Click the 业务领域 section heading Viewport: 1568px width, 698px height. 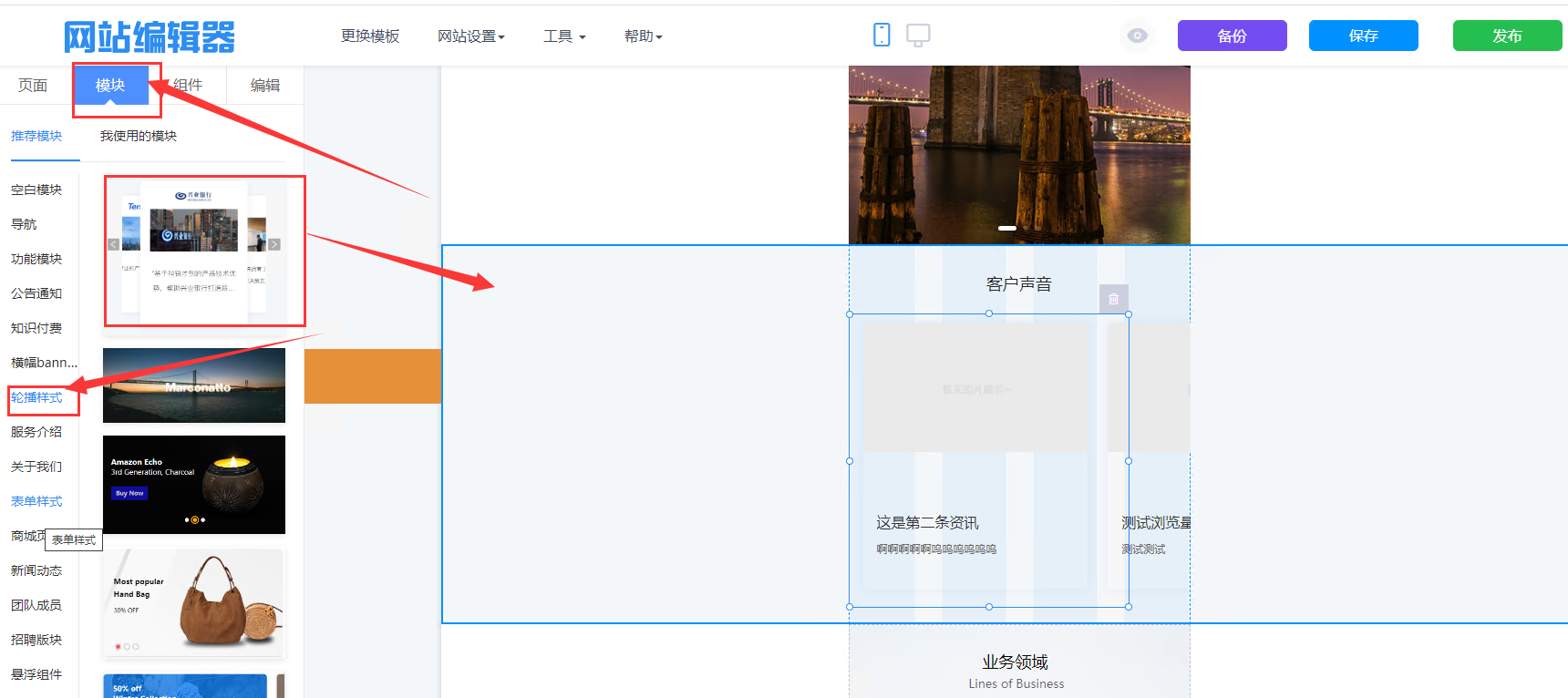coord(1016,662)
